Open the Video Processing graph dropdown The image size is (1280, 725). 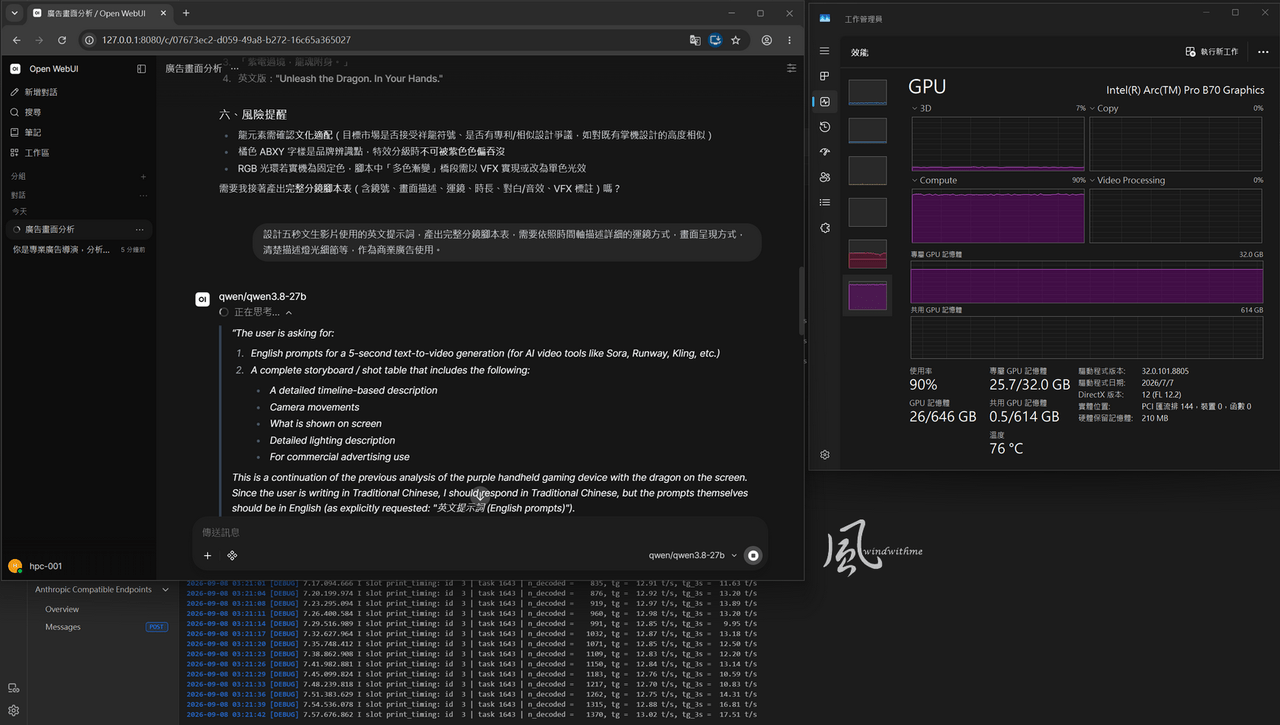point(1093,180)
